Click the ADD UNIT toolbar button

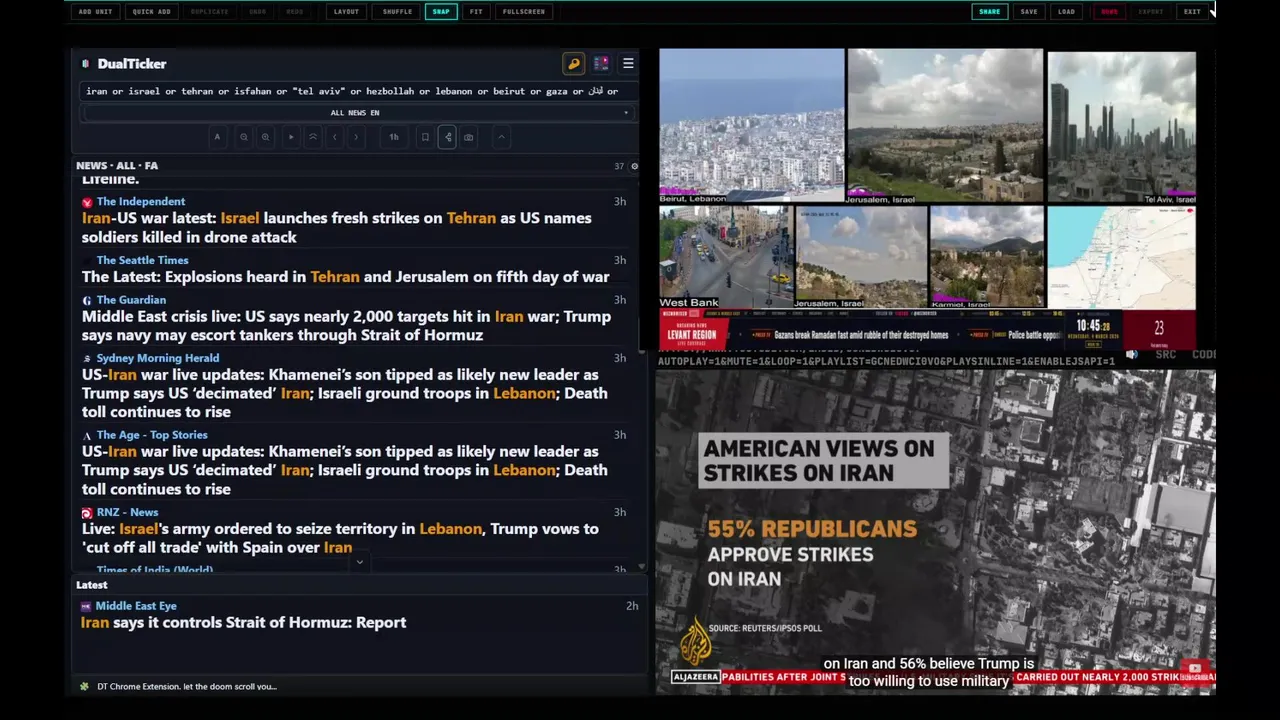tap(95, 12)
